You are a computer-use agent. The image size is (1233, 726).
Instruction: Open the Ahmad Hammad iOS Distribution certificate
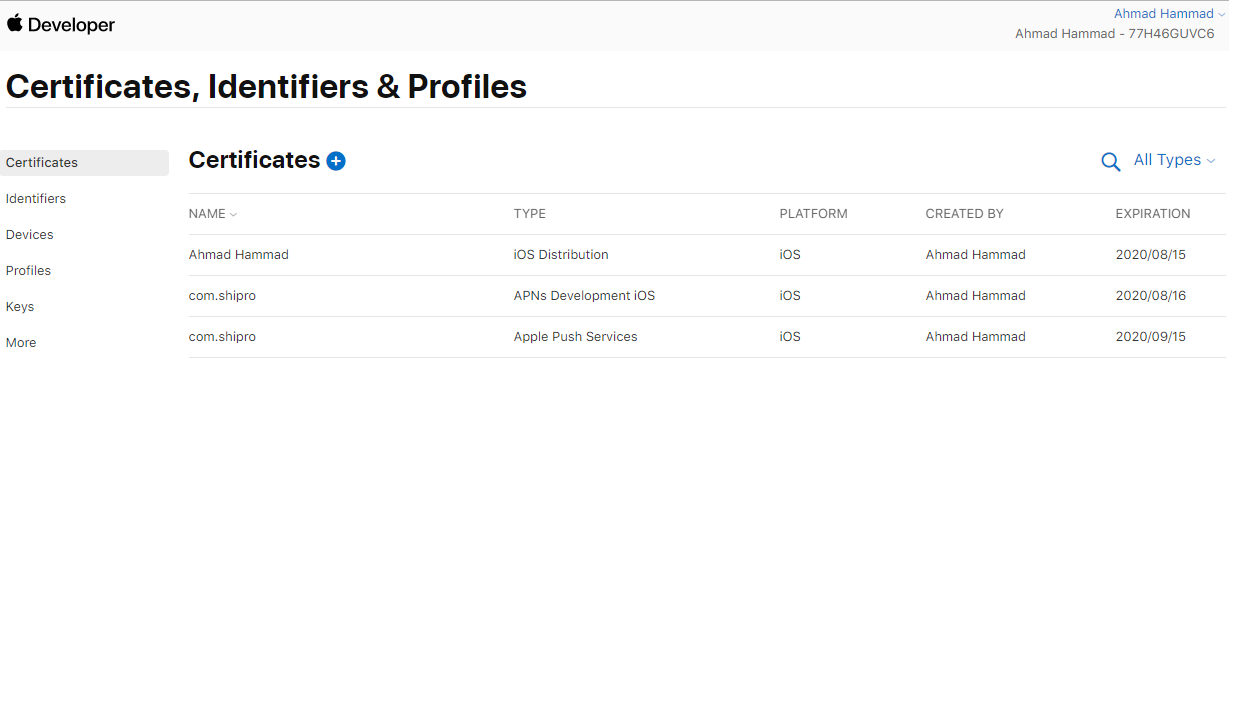coord(239,255)
